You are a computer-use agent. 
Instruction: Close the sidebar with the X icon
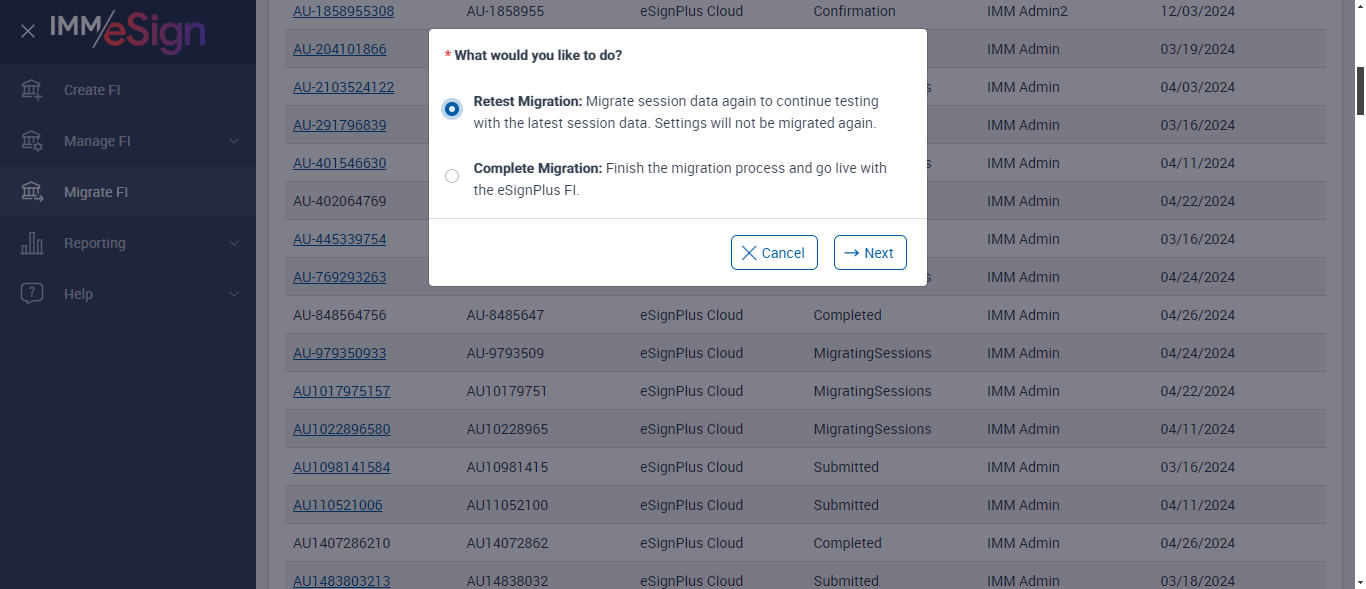coord(28,31)
